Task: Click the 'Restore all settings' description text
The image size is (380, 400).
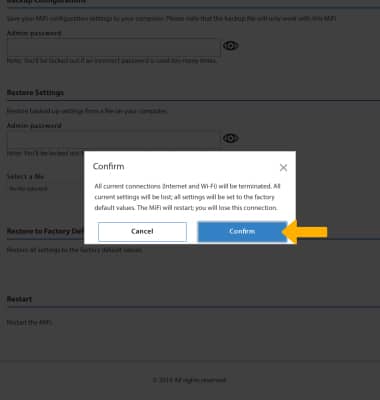Action: point(75,250)
